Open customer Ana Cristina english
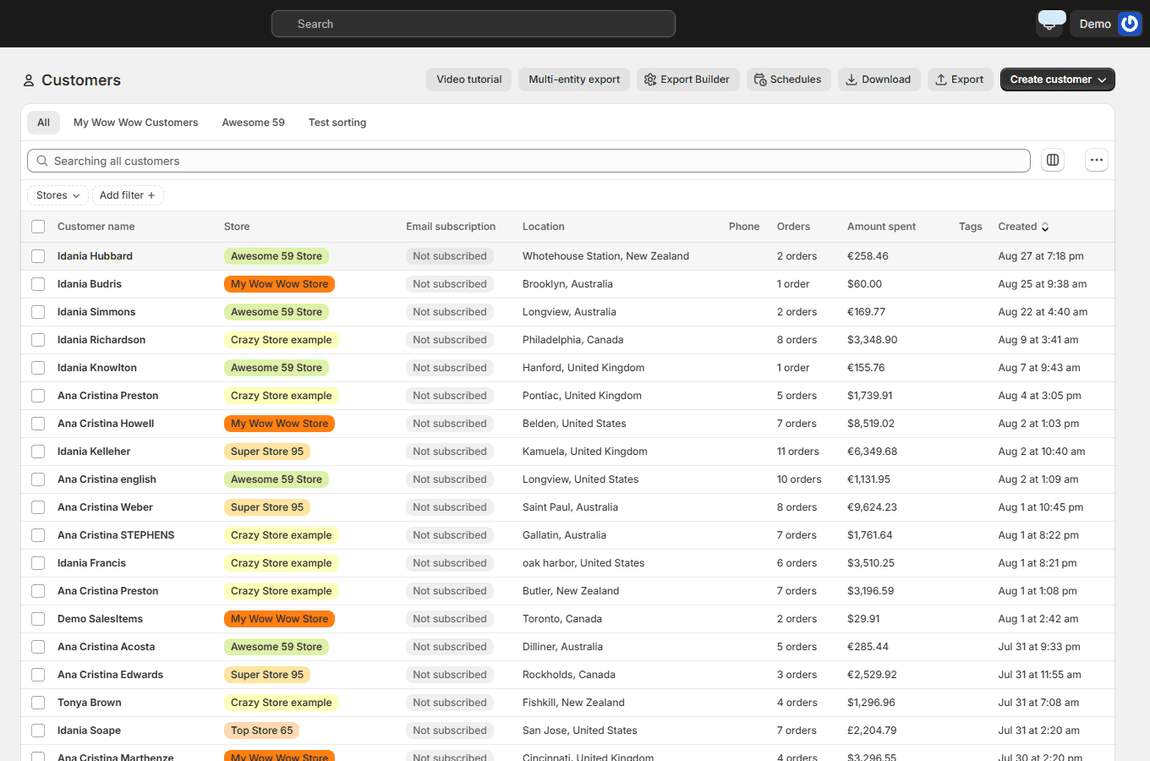This screenshot has height=761, width=1150. pos(106,479)
